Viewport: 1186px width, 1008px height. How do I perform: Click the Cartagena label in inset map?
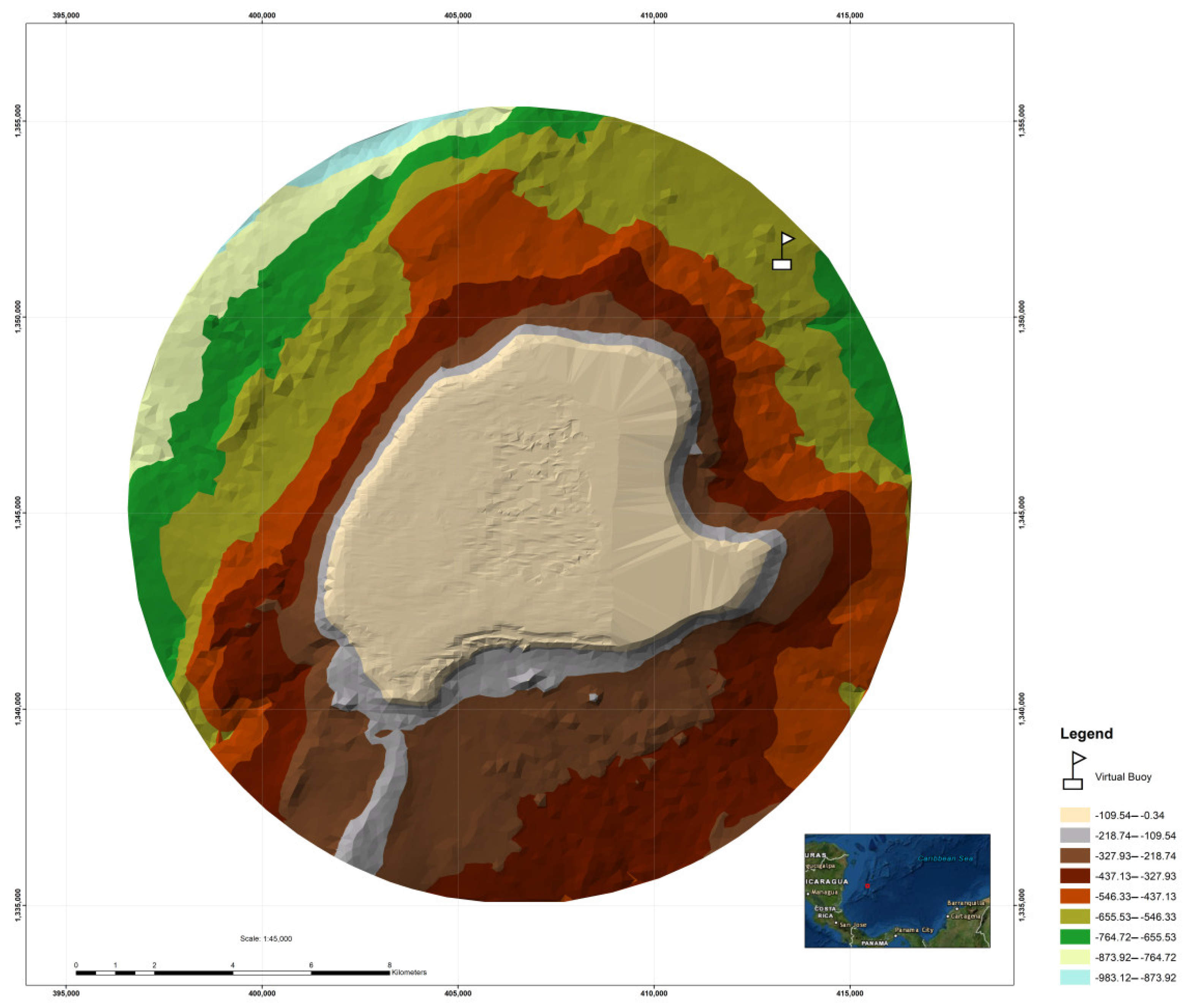(x=966, y=916)
